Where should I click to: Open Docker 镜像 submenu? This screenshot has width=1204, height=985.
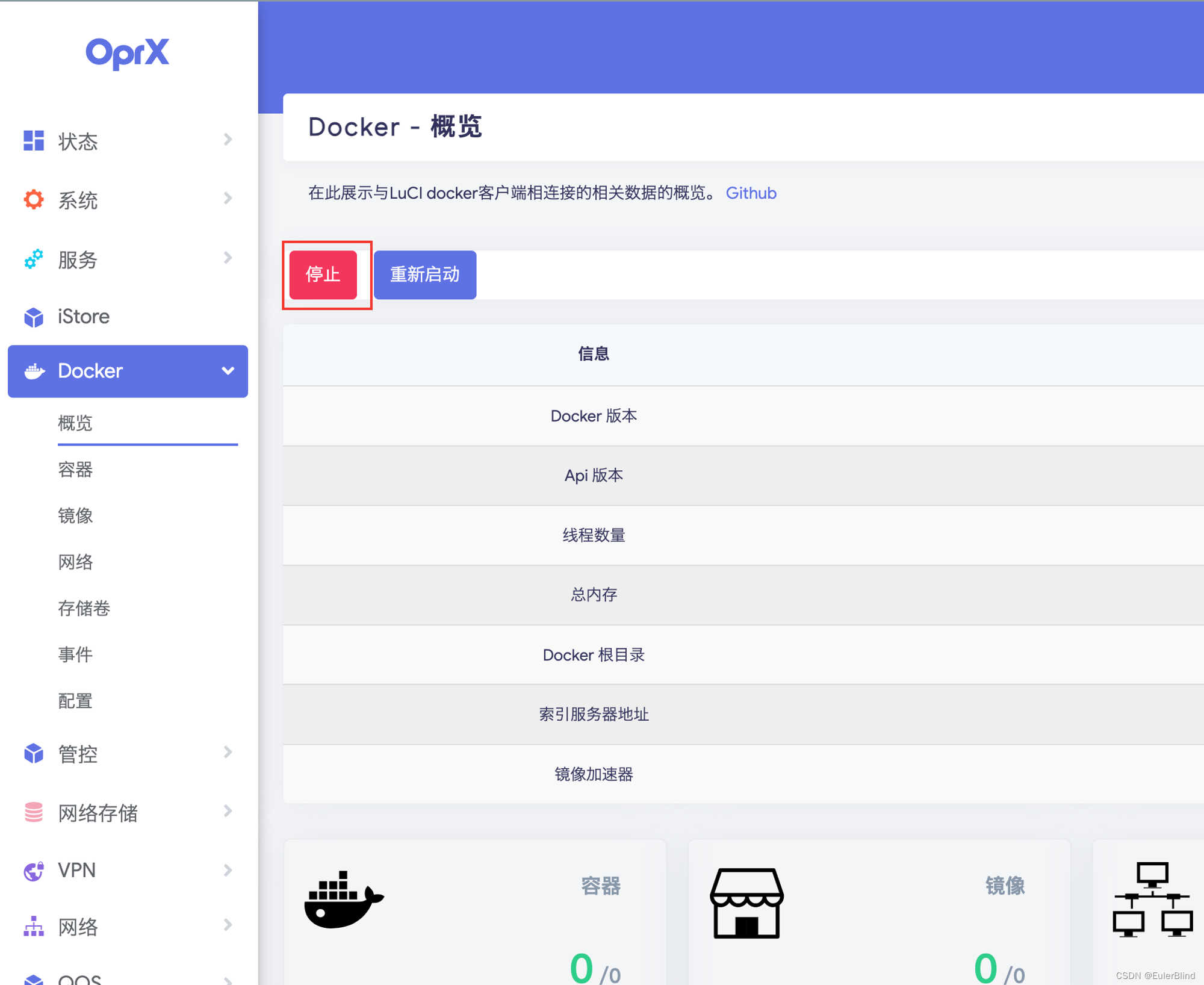[x=75, y=515]
